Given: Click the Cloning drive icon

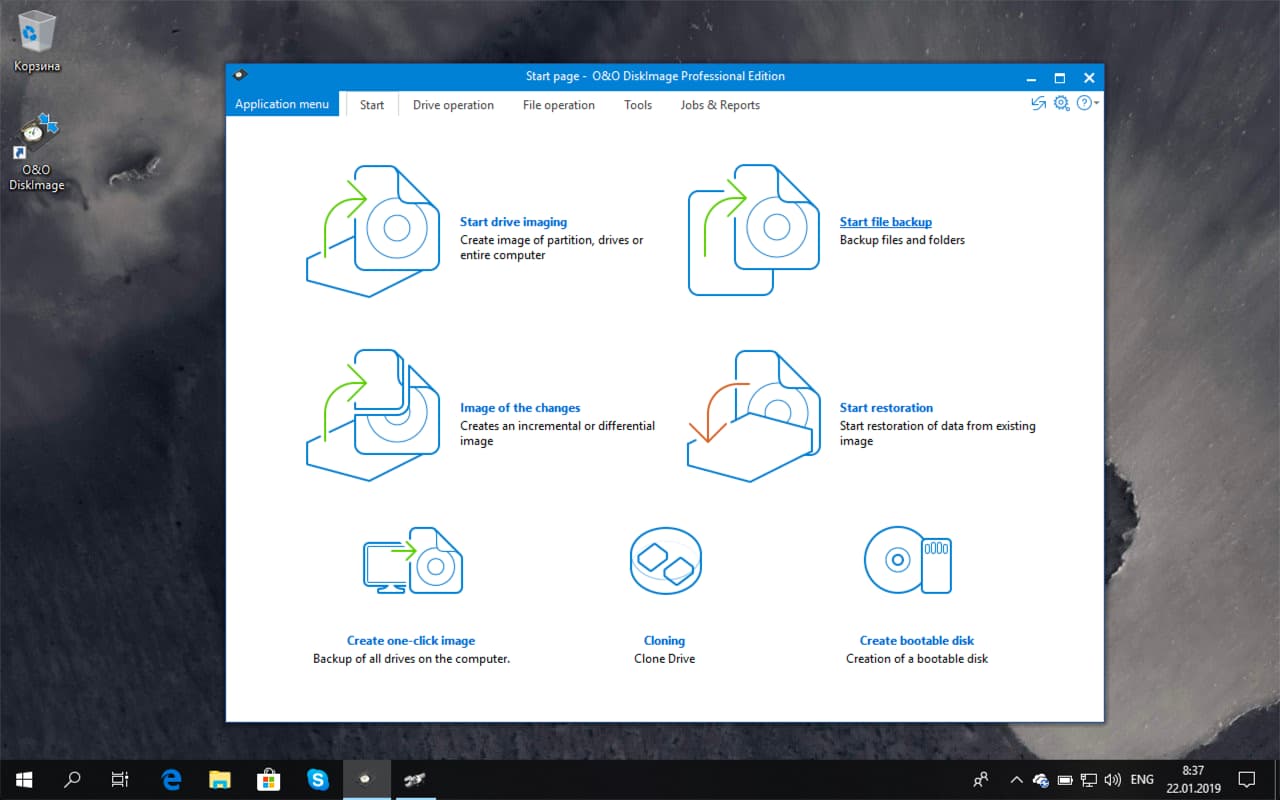Looking at the screenshot, I should pyautogui.click(x=665, y=560).
